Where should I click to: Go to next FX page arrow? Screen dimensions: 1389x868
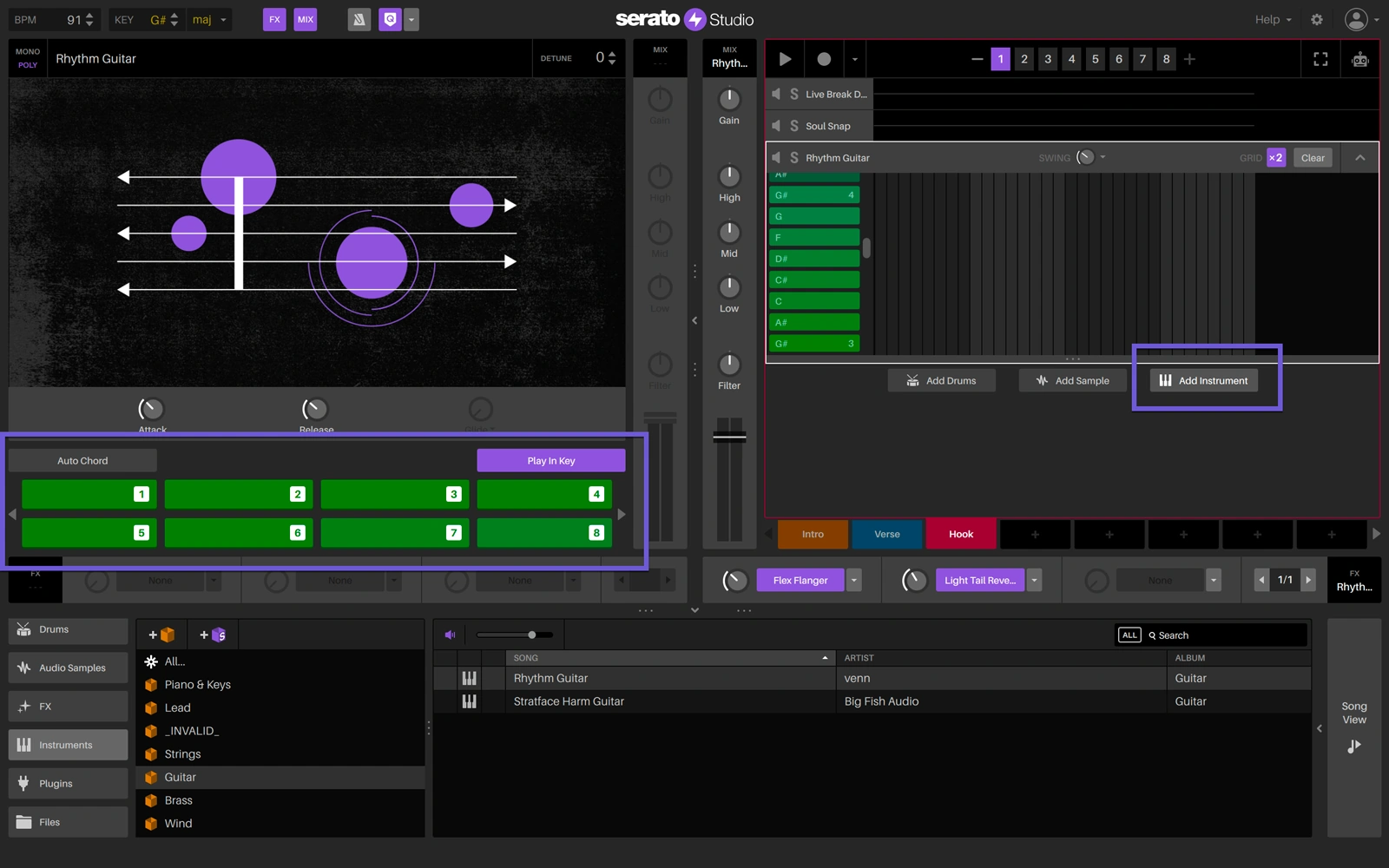coord(1308,580)
